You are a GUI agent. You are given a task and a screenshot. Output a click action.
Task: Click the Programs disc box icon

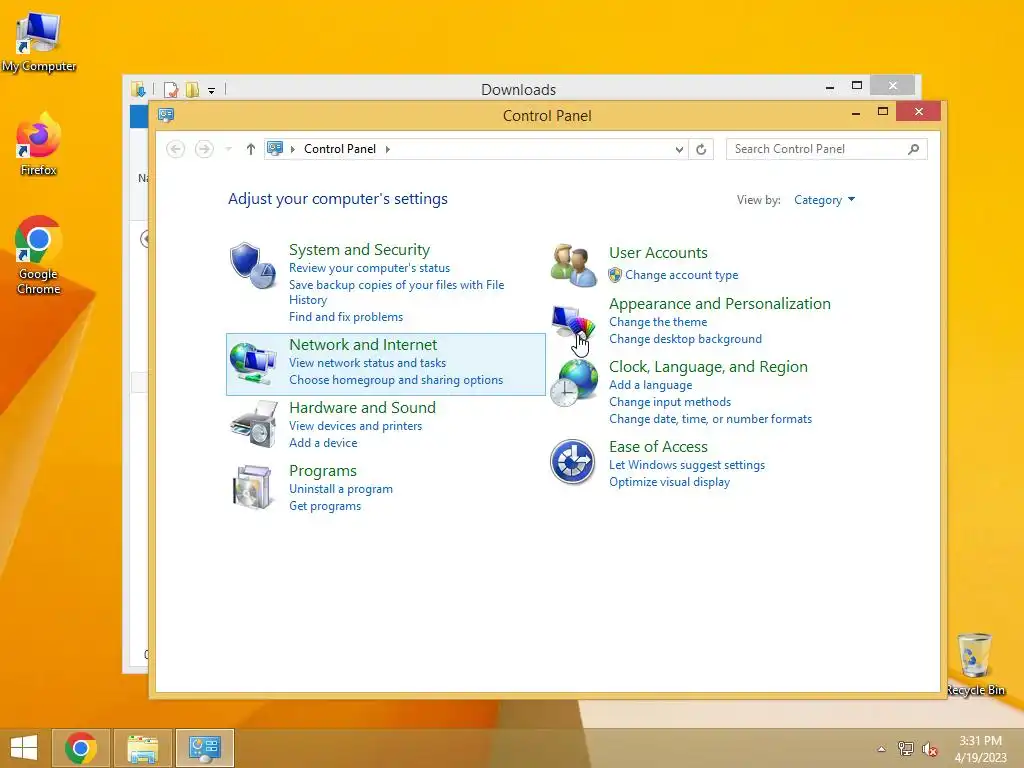[253, 487]
